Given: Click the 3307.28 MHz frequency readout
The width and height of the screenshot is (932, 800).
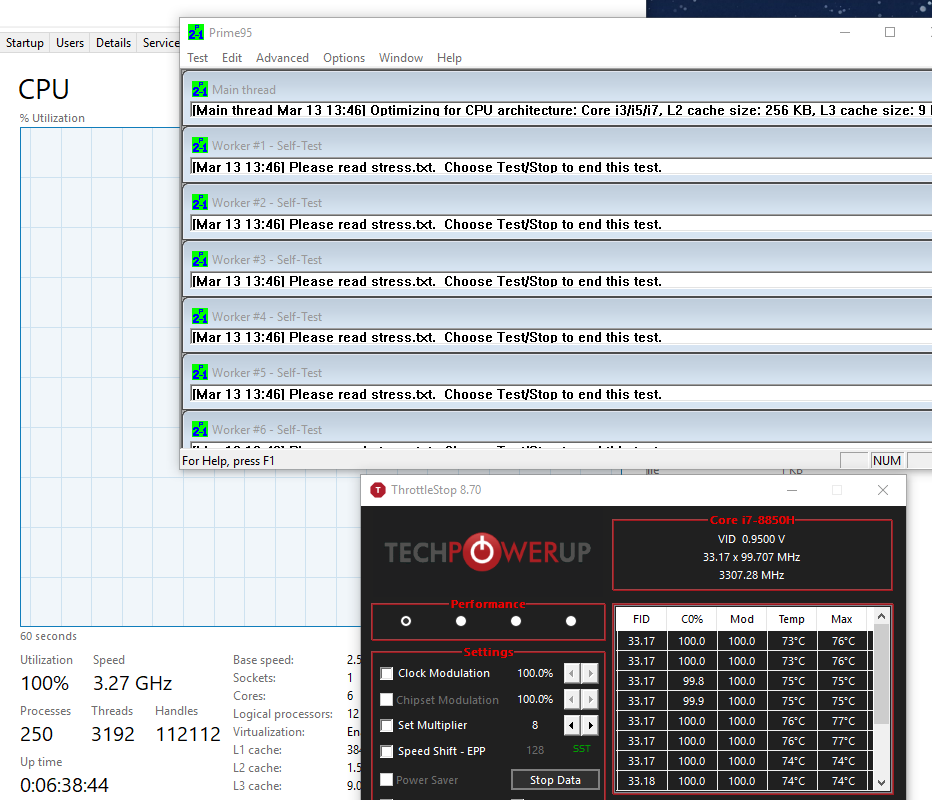Looking at the screenshot, I should [x=751, y=575].
